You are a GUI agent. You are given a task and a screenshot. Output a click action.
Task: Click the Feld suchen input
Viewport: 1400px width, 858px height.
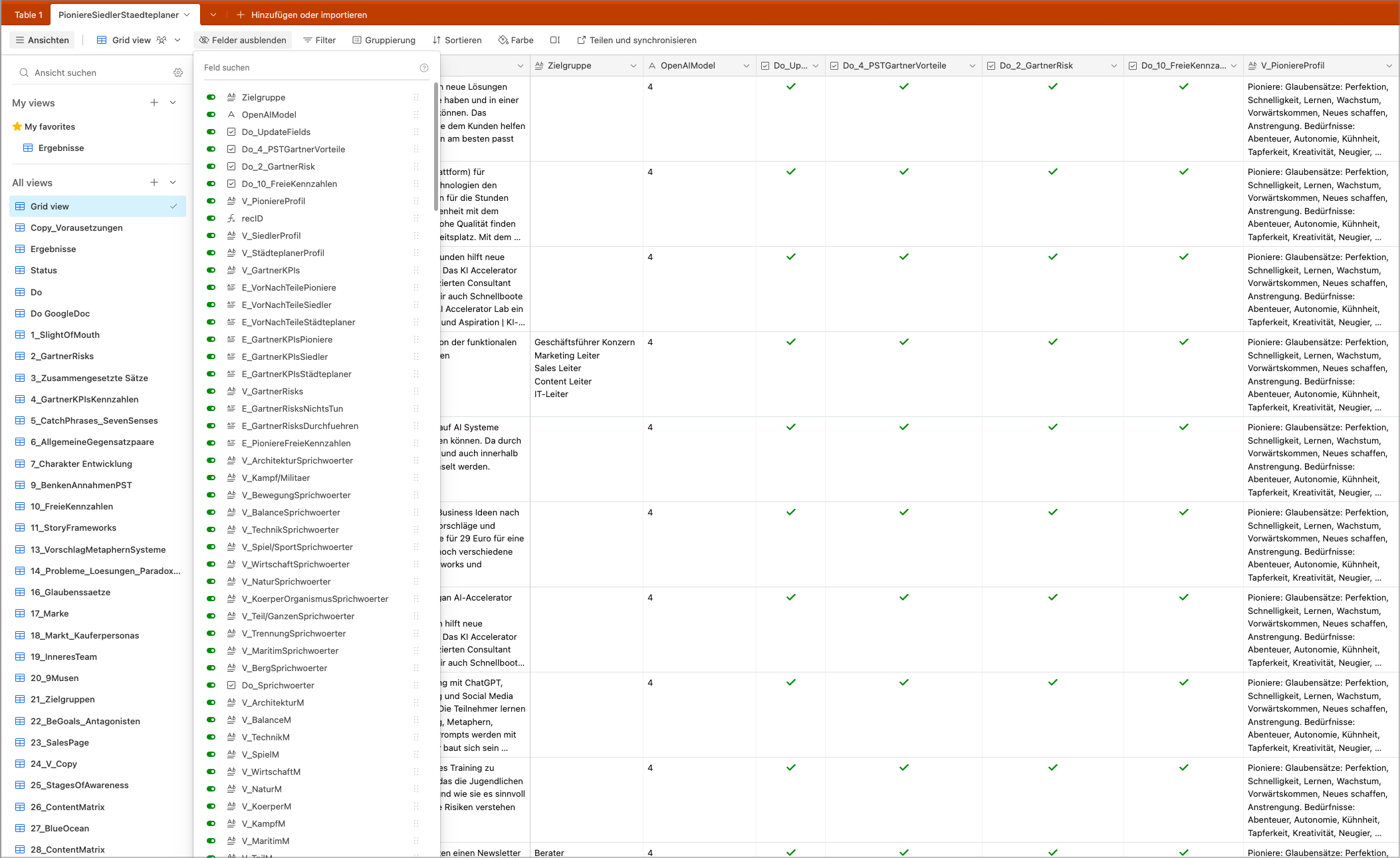pyautogui.click(x=309, y=68)
